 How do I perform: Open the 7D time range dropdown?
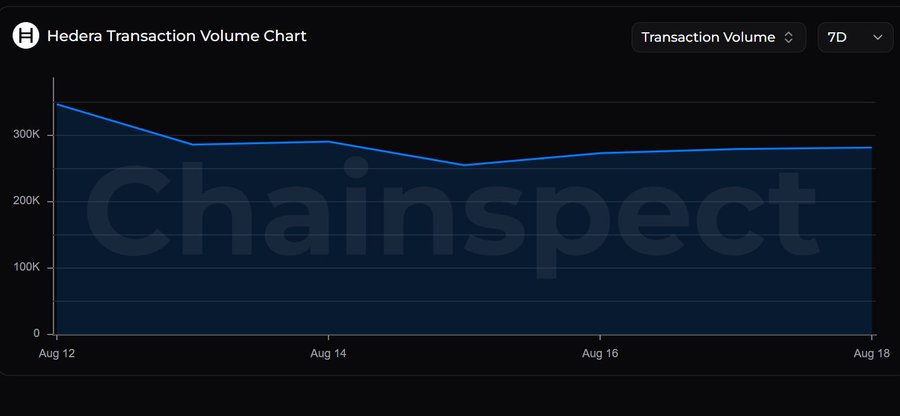[855, 37]
